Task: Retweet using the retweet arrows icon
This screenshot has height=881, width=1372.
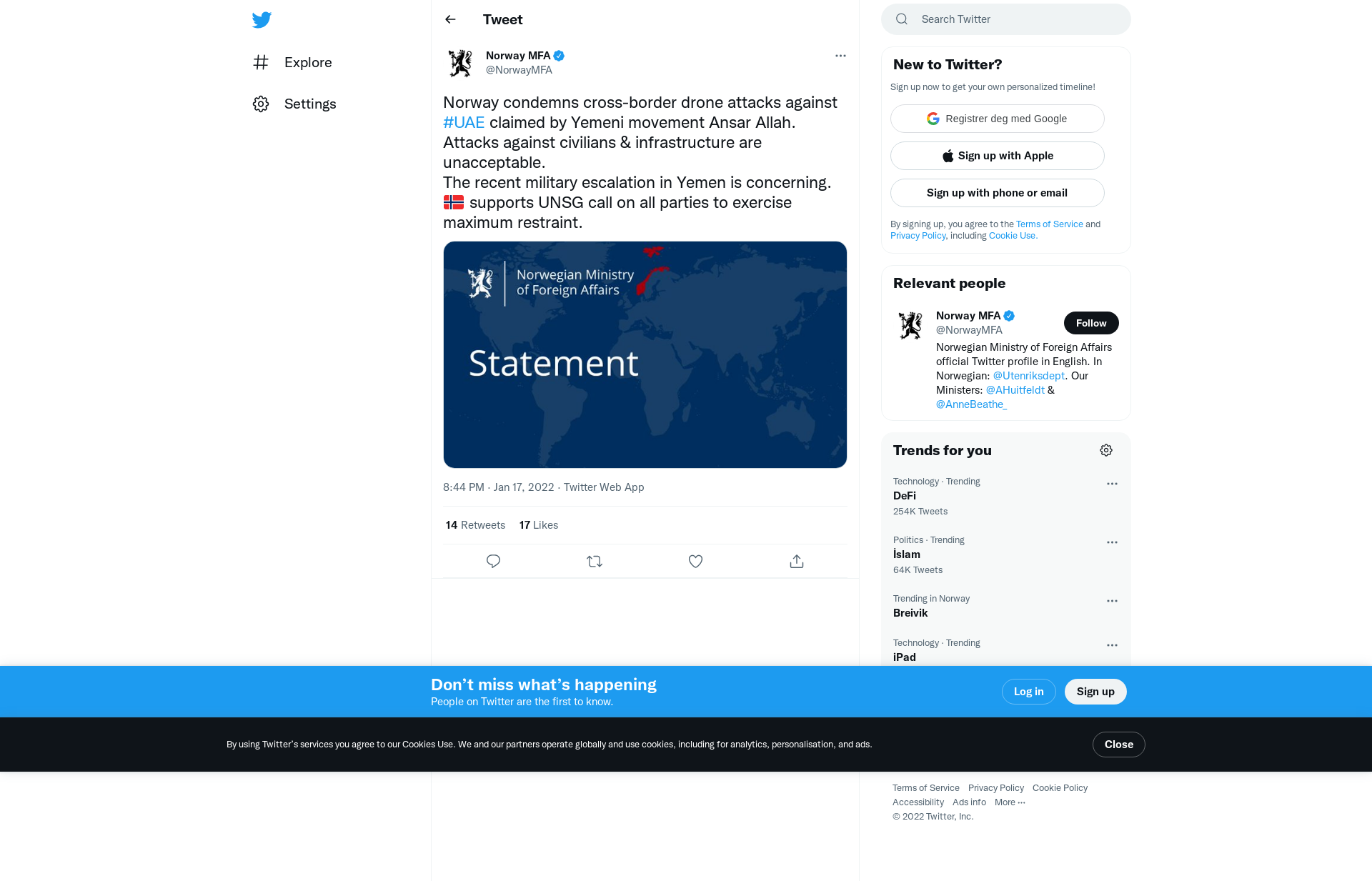Action: [595, 562]
